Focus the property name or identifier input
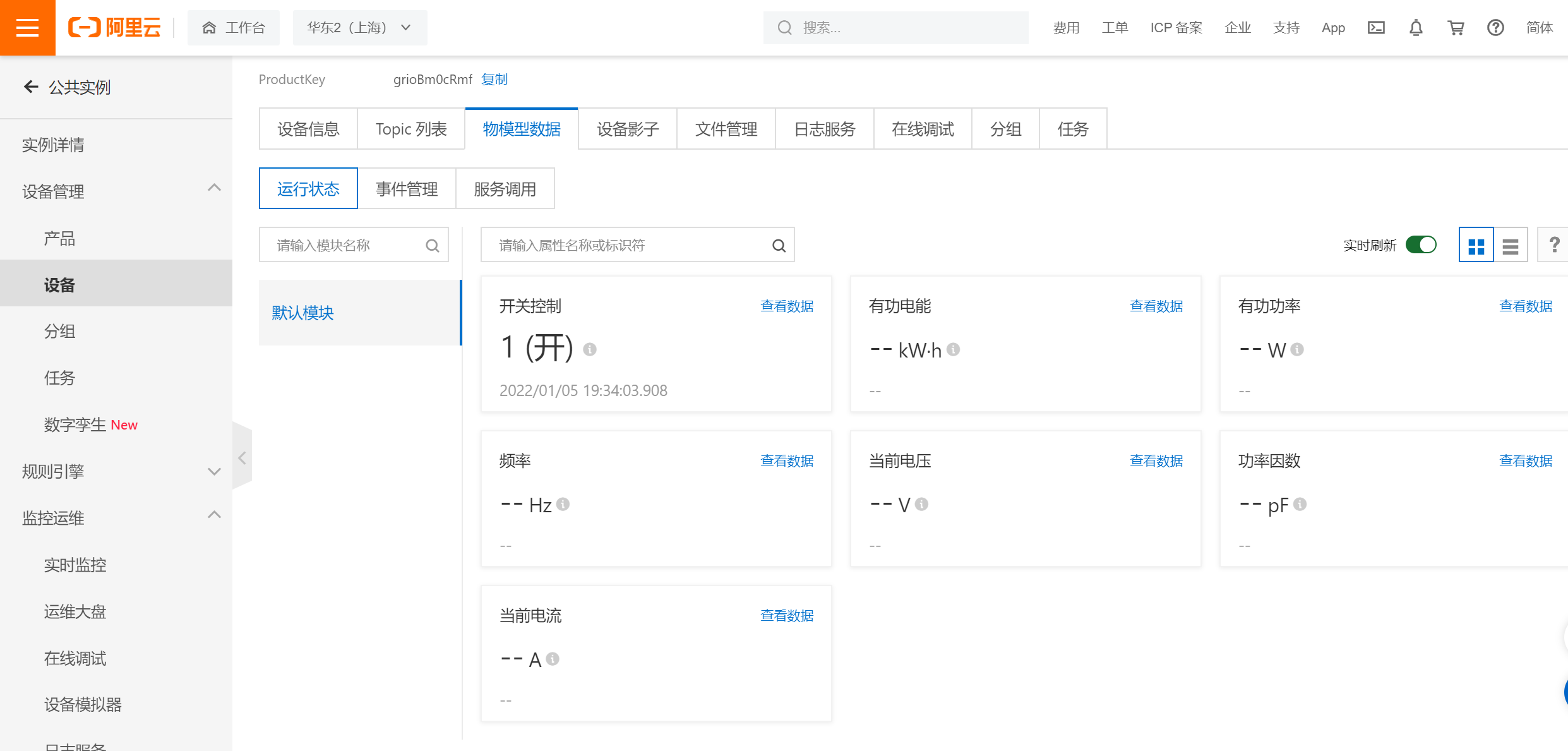Viewport: 1568px width, 751px height. (x=637, y=245)
